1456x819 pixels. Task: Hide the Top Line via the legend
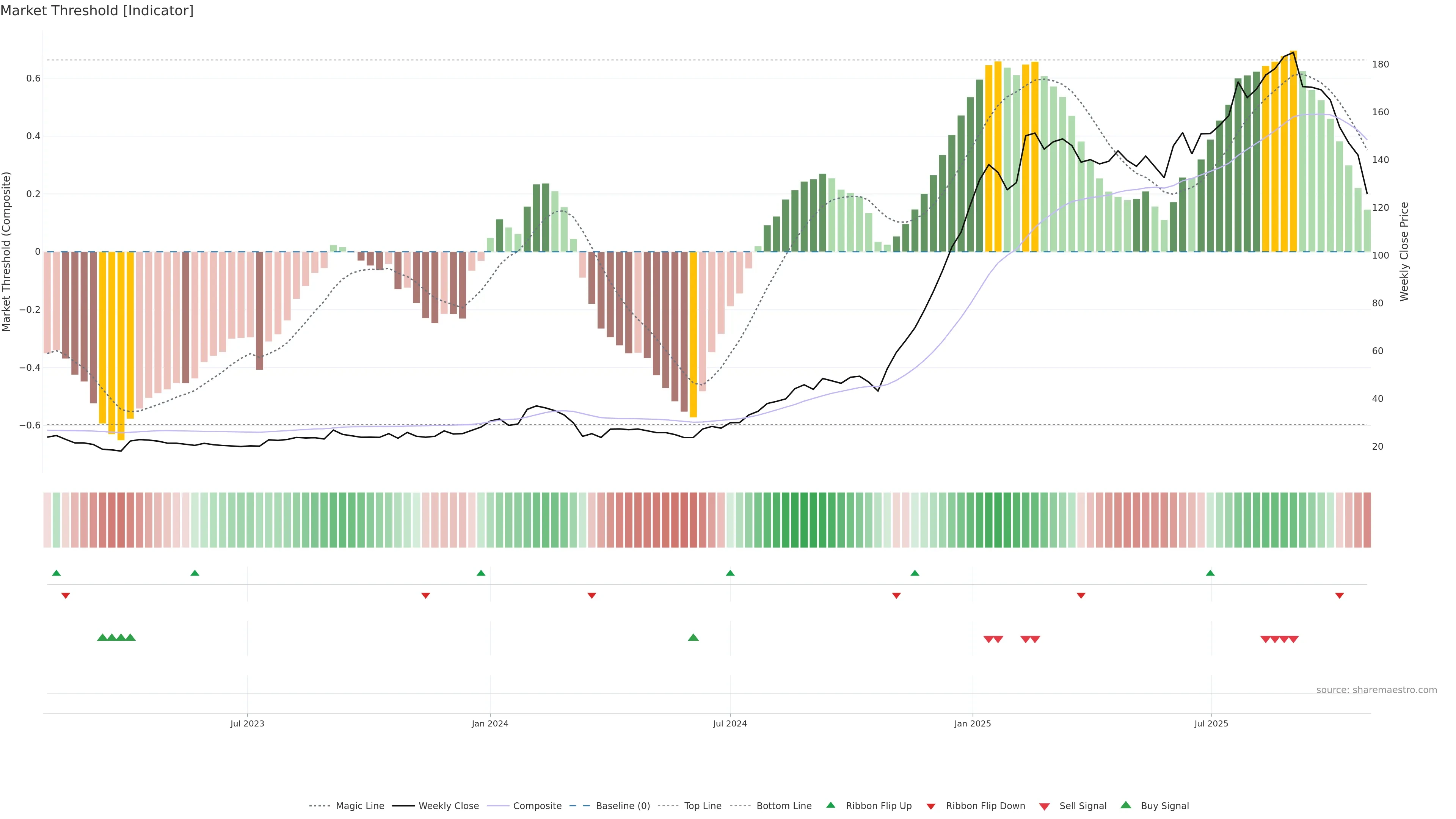pyautogui.click(x=703, y=806)
